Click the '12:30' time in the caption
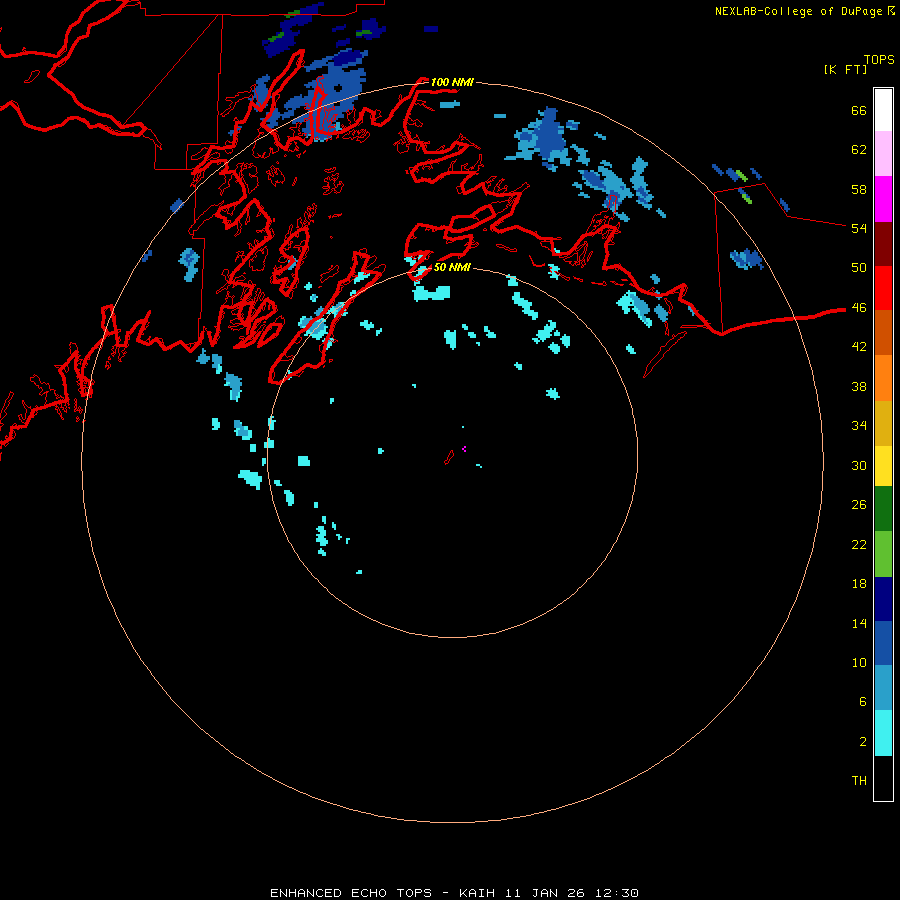The height and width of the screenshot is (900, 900). coord(617,893)
